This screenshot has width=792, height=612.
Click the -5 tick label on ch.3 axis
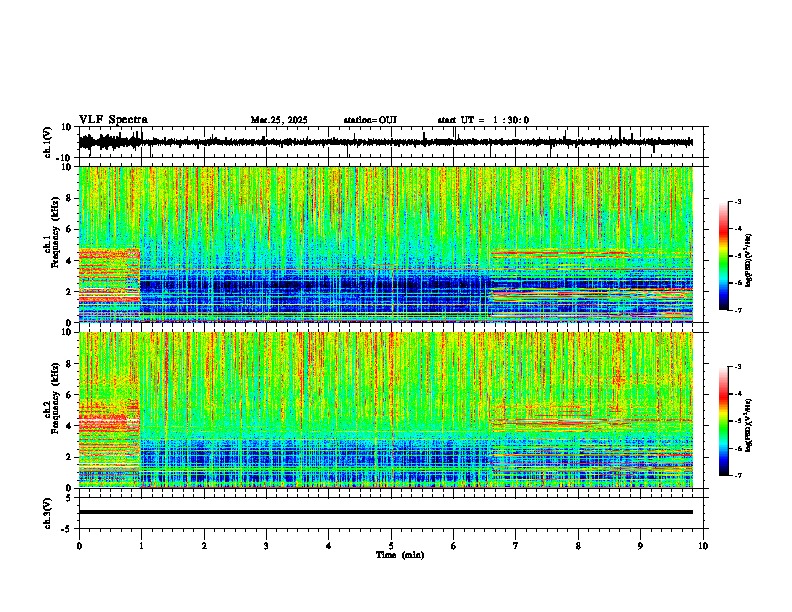pyautogui.click(x=68, y=529)
